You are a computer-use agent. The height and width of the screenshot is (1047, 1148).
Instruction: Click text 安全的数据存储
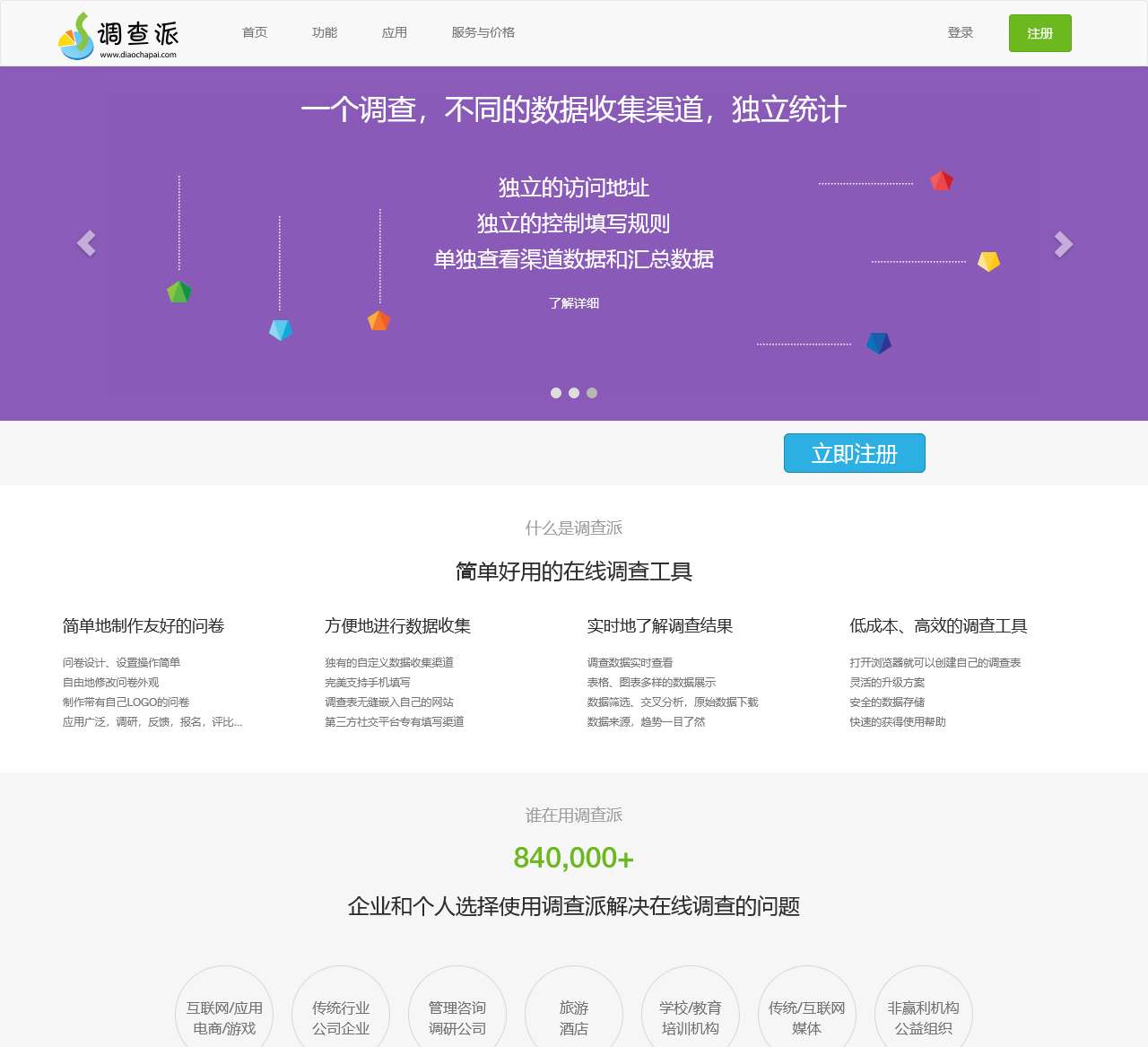point(887,702)
